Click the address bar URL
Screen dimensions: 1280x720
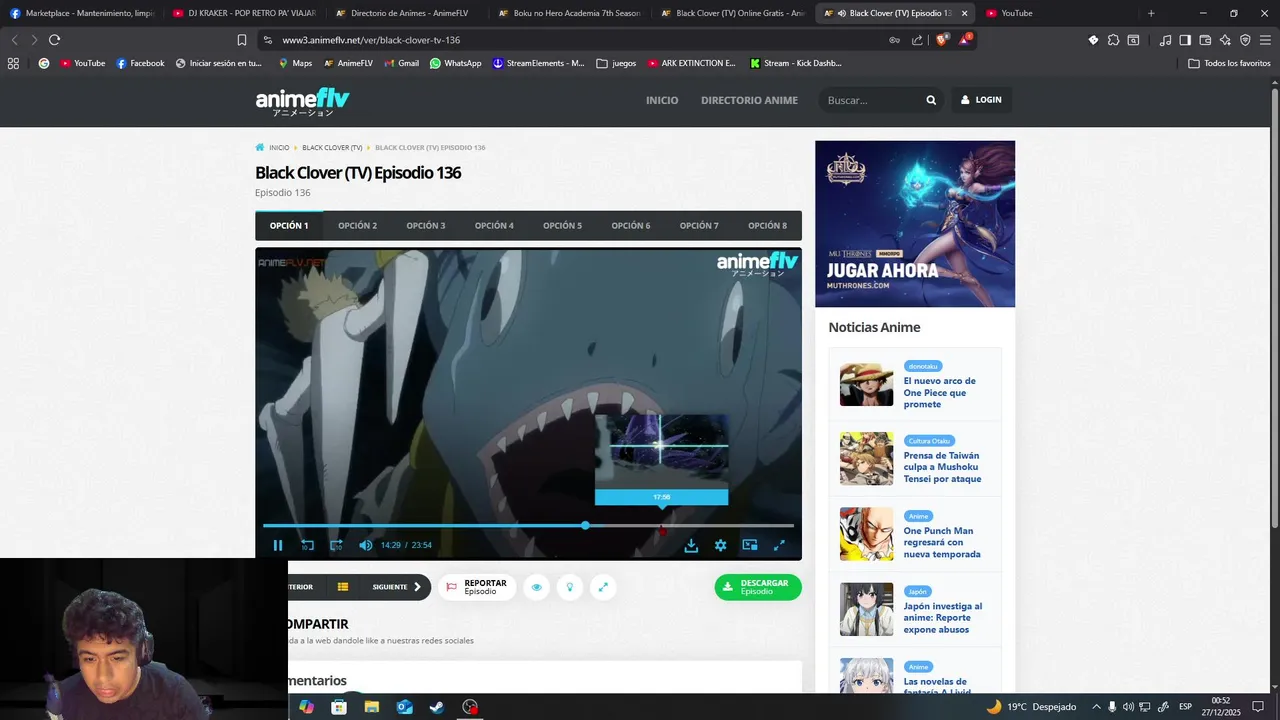click(371, 40)
